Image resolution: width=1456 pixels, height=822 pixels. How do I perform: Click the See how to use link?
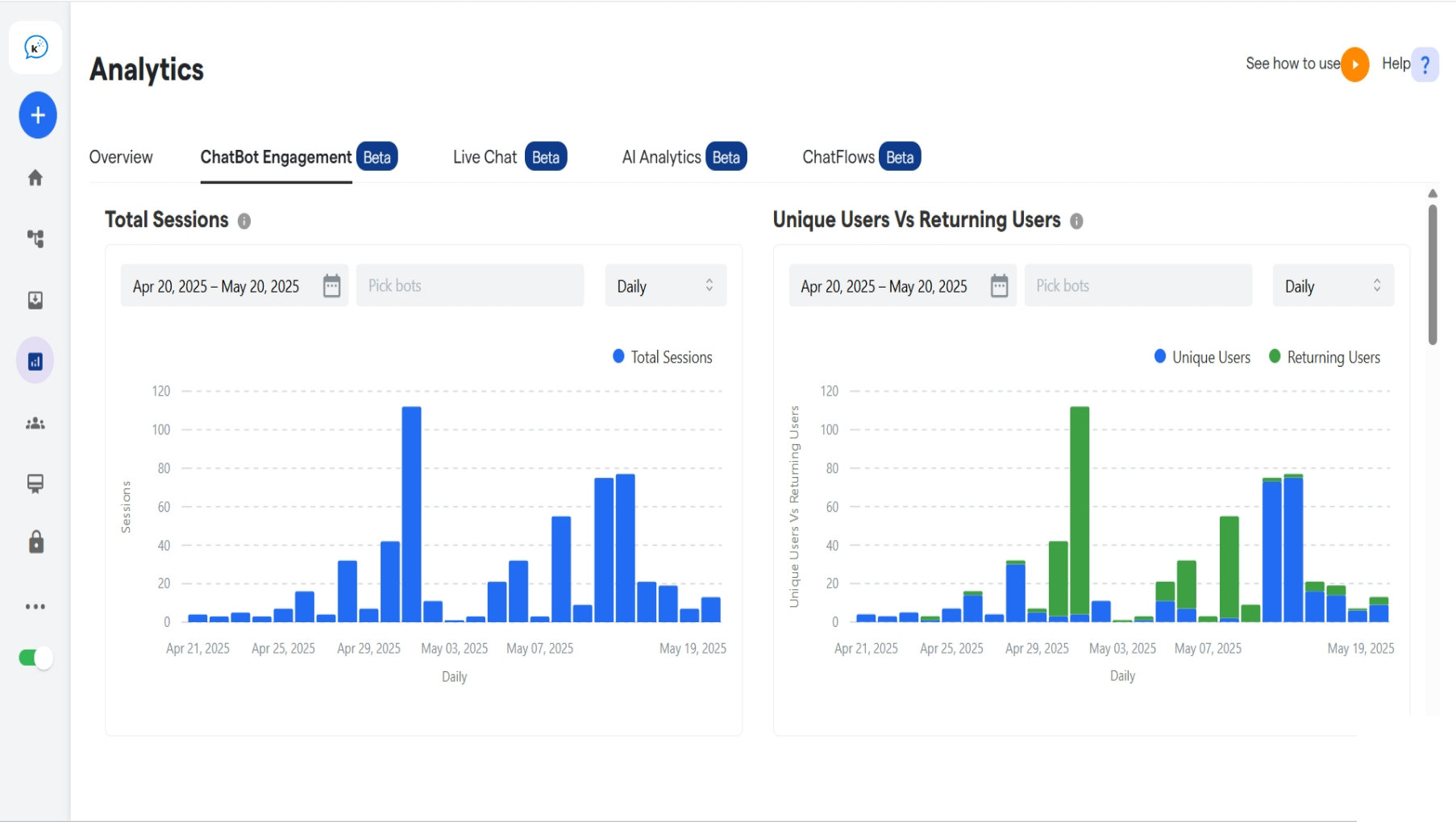coord(1292,64)
